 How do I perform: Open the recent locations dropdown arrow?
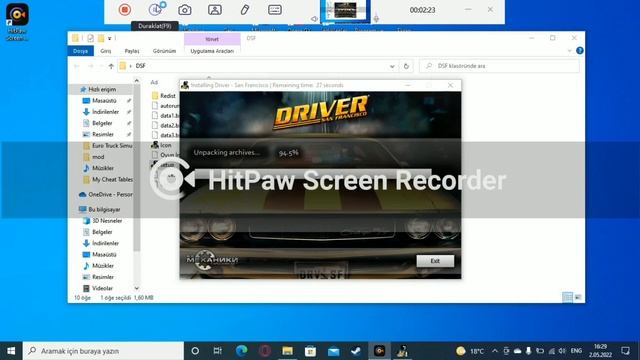[101, 66]
